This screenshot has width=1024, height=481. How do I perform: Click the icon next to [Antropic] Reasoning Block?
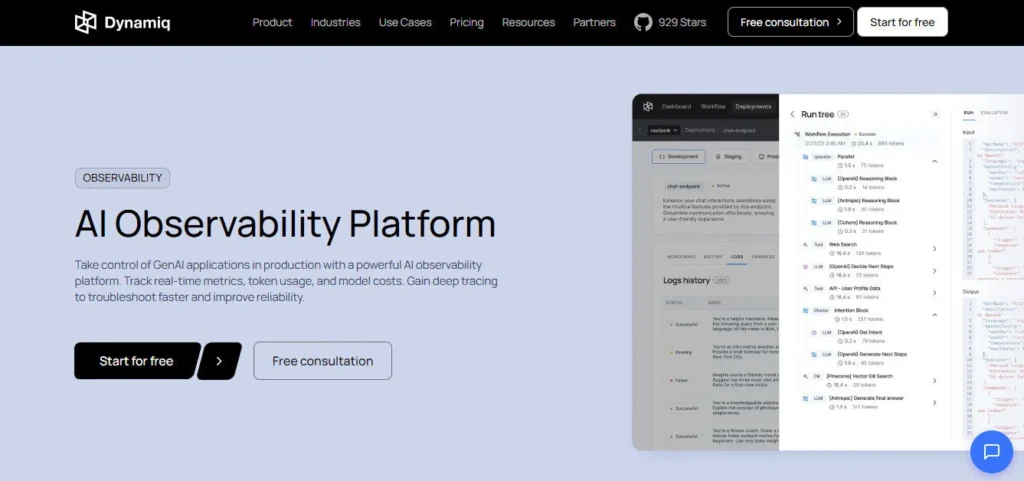pyautogui.click(x=814, y=201)
